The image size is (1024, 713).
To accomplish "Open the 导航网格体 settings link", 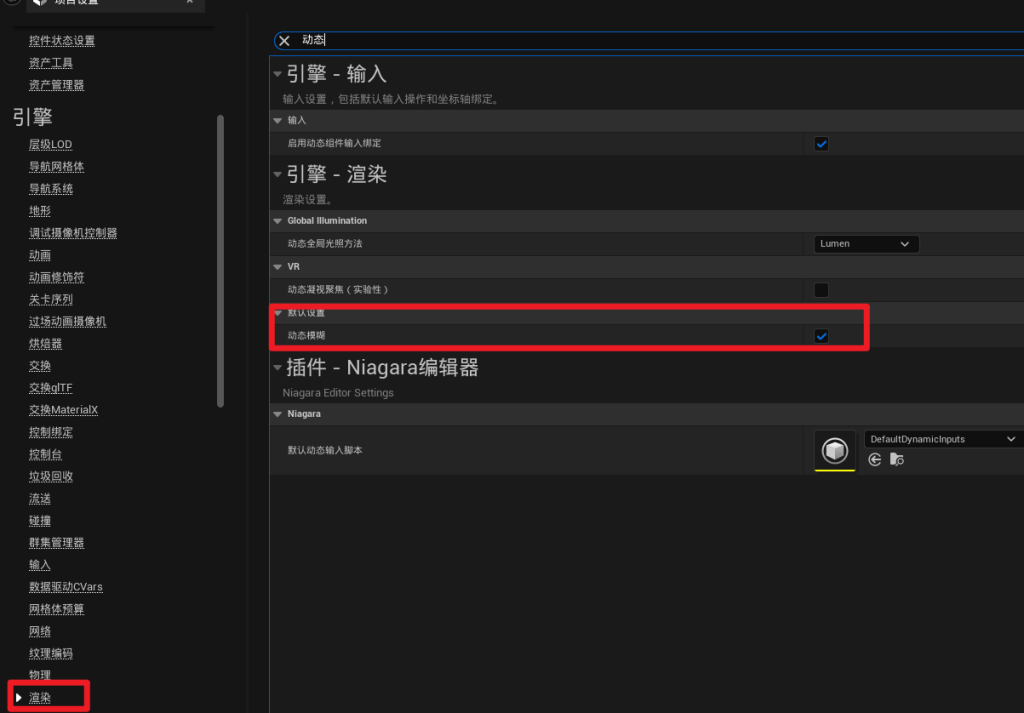I will tap(56, 167).
